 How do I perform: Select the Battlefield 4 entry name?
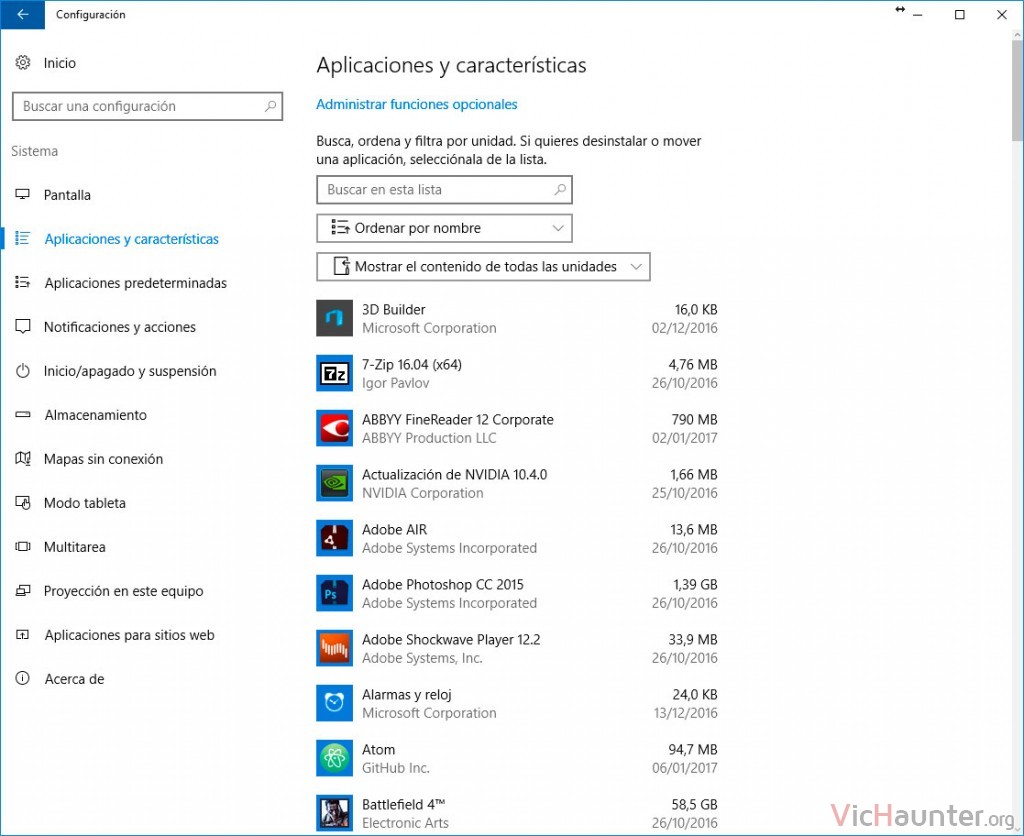[403, 804]
